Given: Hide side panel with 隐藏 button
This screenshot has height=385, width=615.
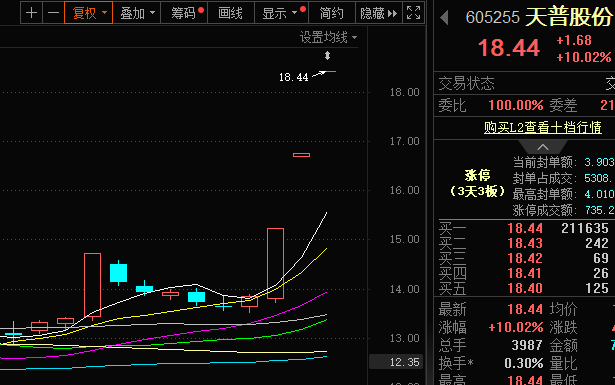Looking at the screenshot, I should 378,13.
